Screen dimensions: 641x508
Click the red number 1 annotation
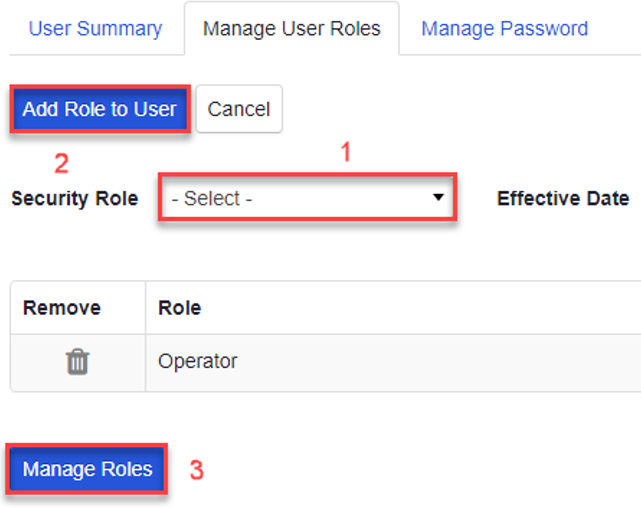click(x=346, y=153)
